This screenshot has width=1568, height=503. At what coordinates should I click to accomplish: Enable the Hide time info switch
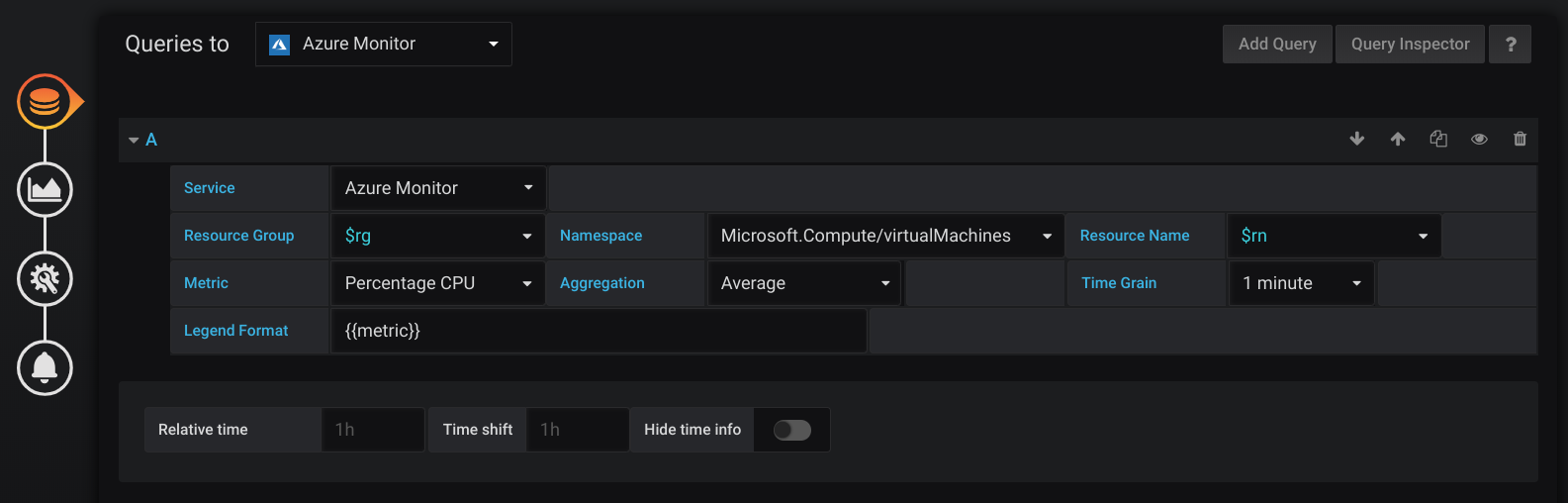click(x=791, y=430)
